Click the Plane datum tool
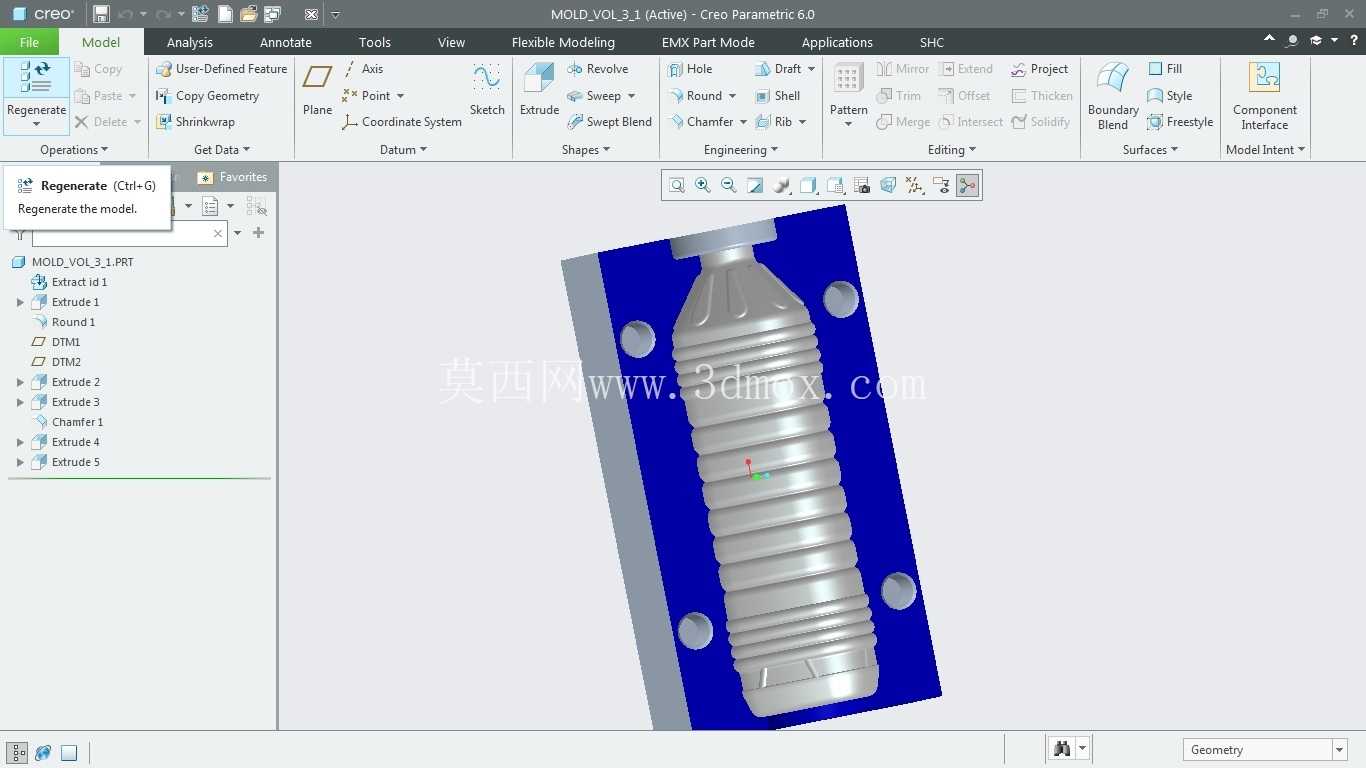This screenshot has height=768, width=1366. [x=317, y=90]
